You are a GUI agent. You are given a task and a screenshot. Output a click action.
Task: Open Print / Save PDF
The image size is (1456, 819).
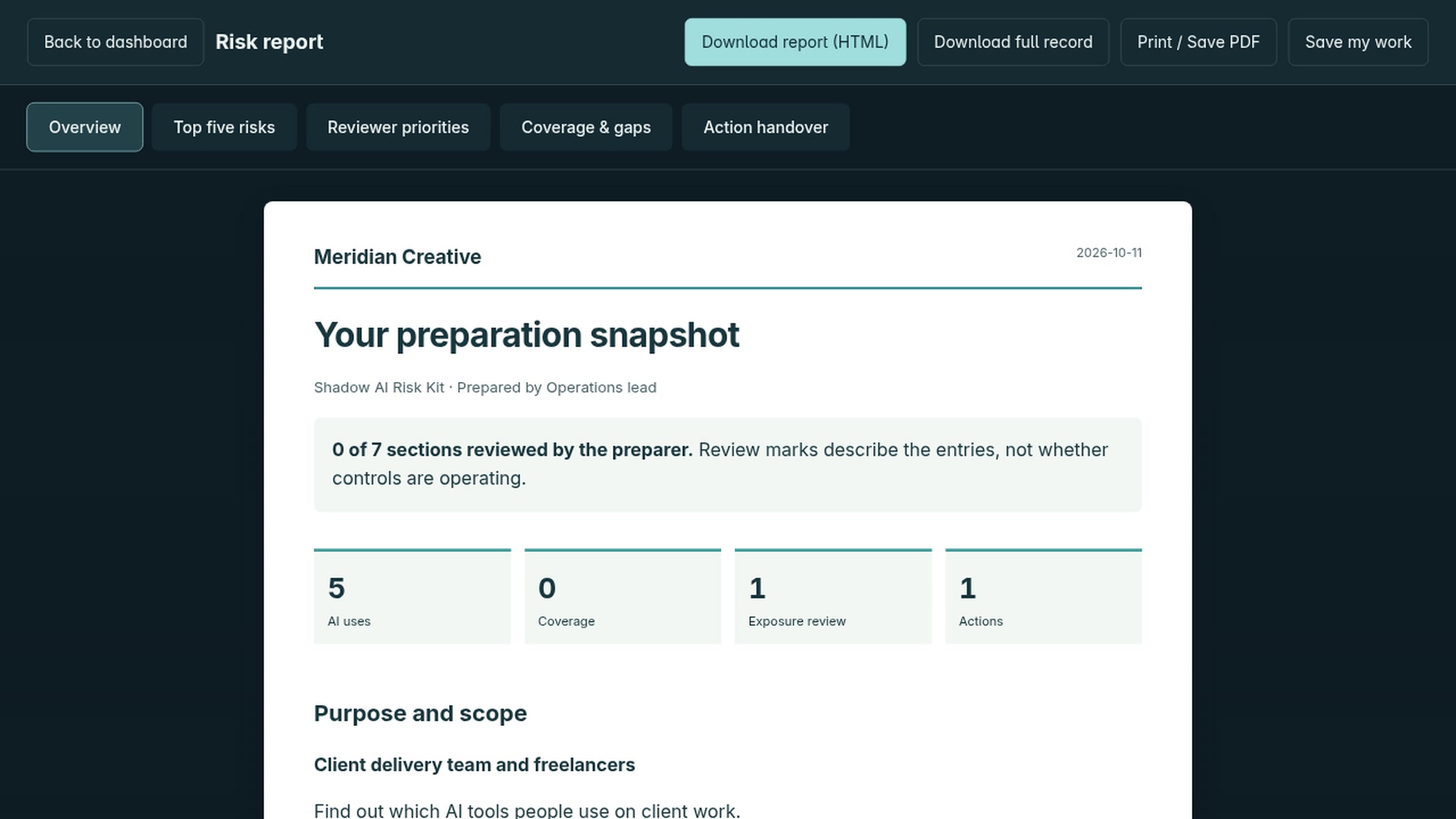pyautogui.click(x=1198, y=42)
